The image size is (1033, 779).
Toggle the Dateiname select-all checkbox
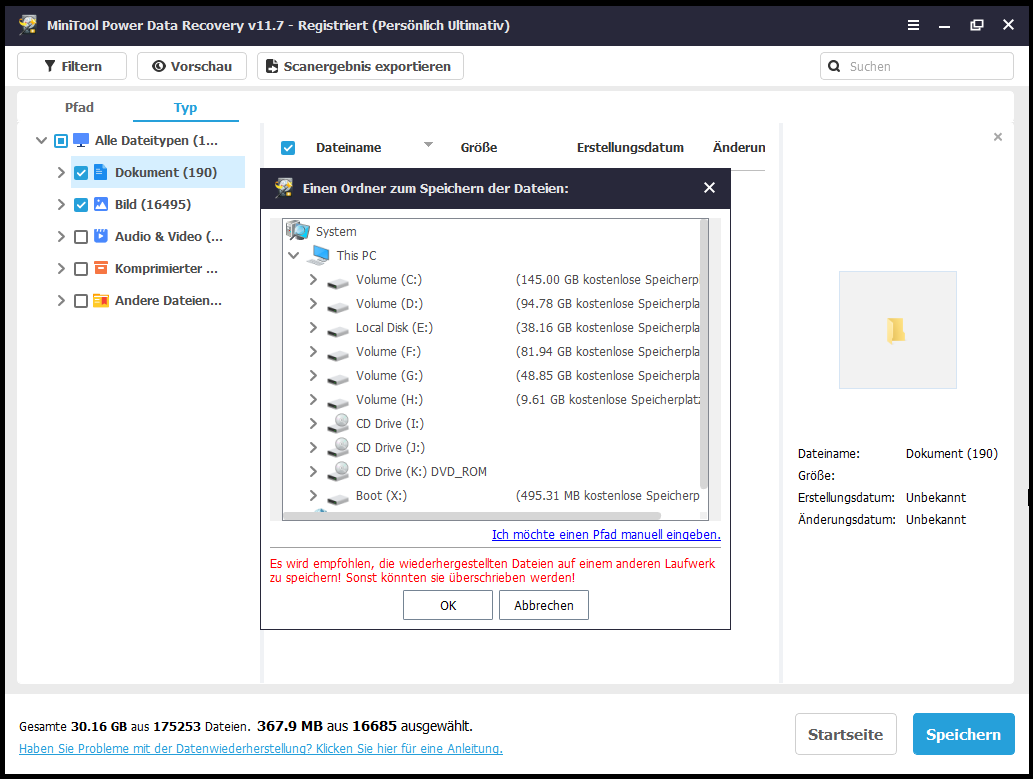(x=288, y=148)
